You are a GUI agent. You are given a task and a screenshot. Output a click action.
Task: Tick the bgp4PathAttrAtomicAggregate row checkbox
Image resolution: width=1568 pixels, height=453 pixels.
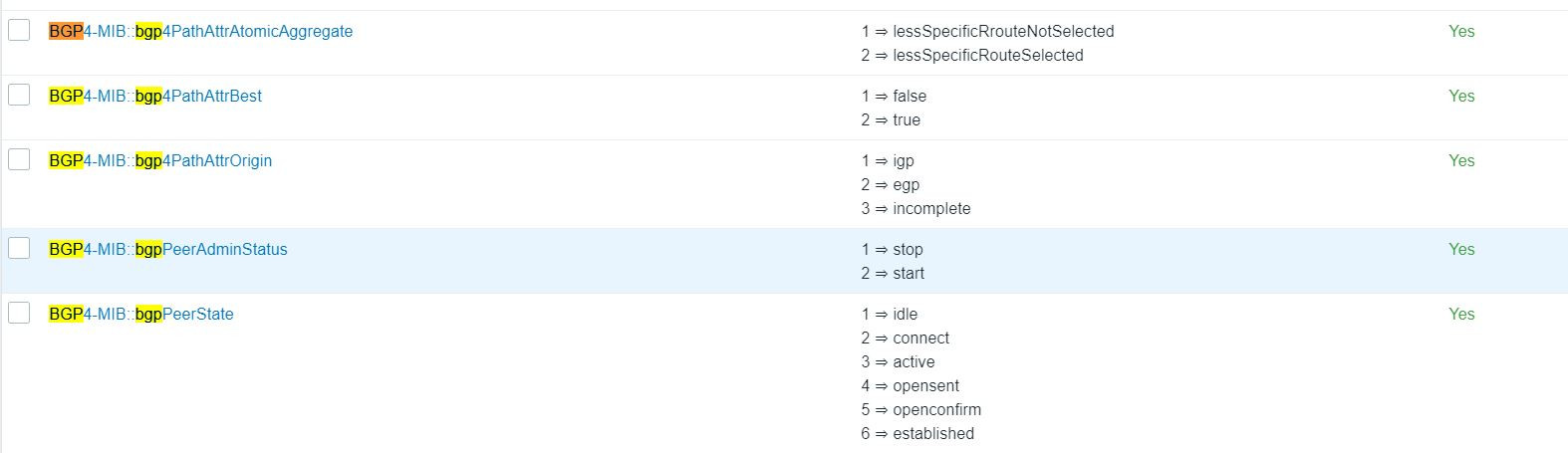click(x=19, y=31)
